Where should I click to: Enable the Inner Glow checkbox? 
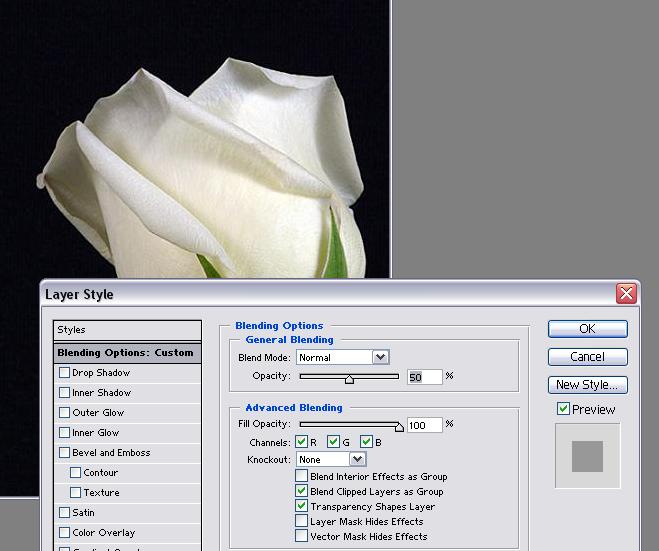click(64, 432)
